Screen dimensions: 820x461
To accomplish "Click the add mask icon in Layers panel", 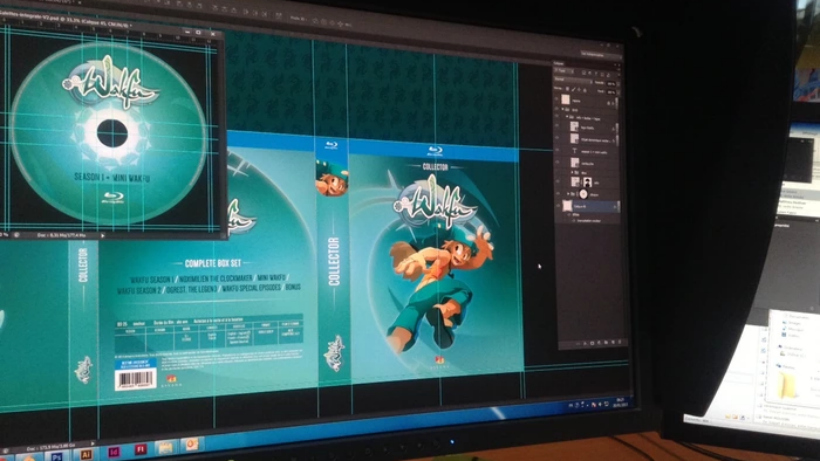I will click(592, 343).
